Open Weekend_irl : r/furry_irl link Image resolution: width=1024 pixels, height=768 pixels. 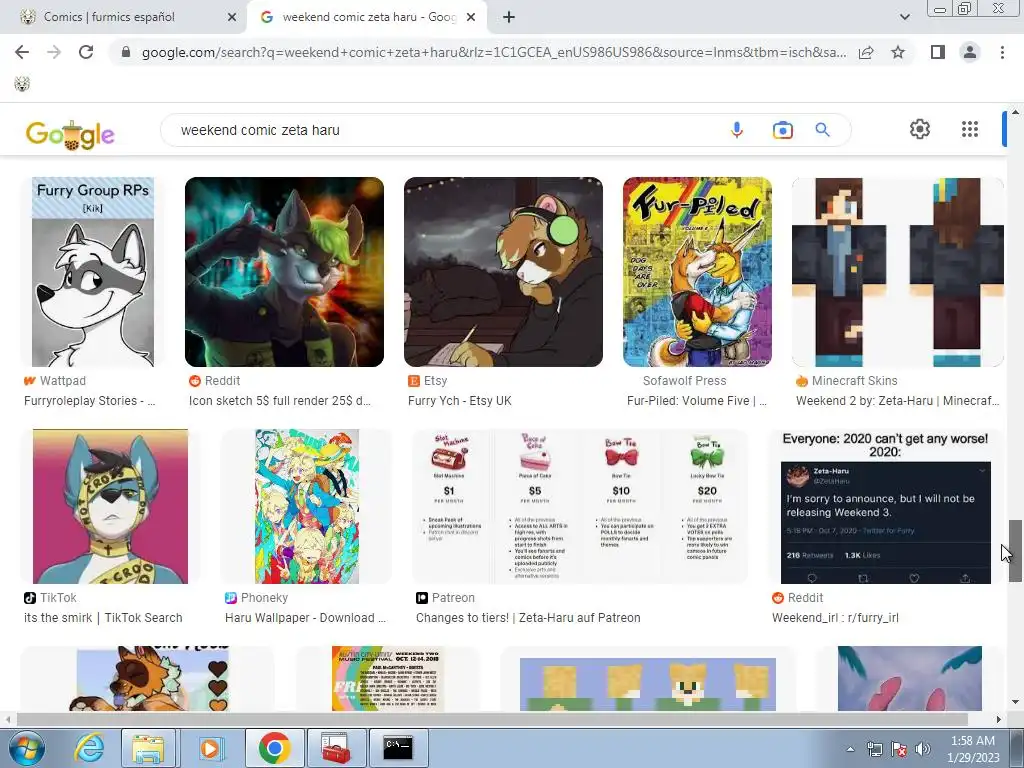point(835,618)
